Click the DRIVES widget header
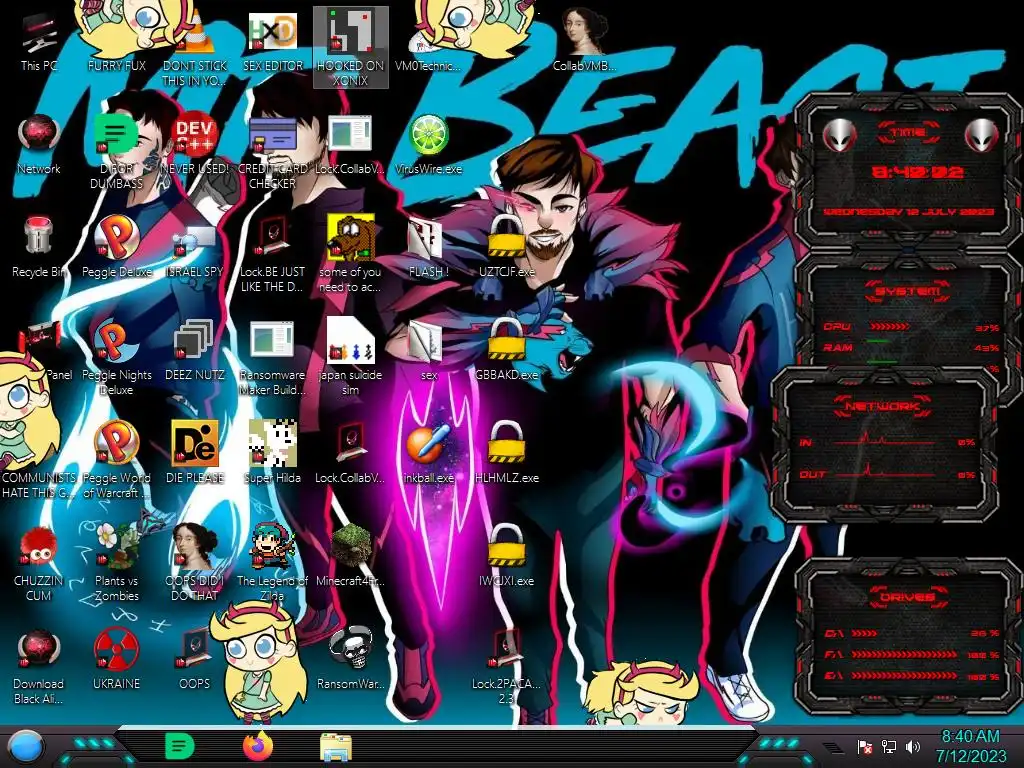 (907, 596)
